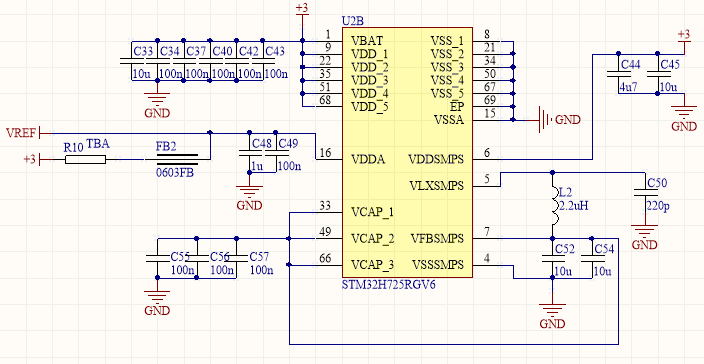The image size is (704, 364).
Task: Click the TBA value of R10
Action: pos(98,144)
